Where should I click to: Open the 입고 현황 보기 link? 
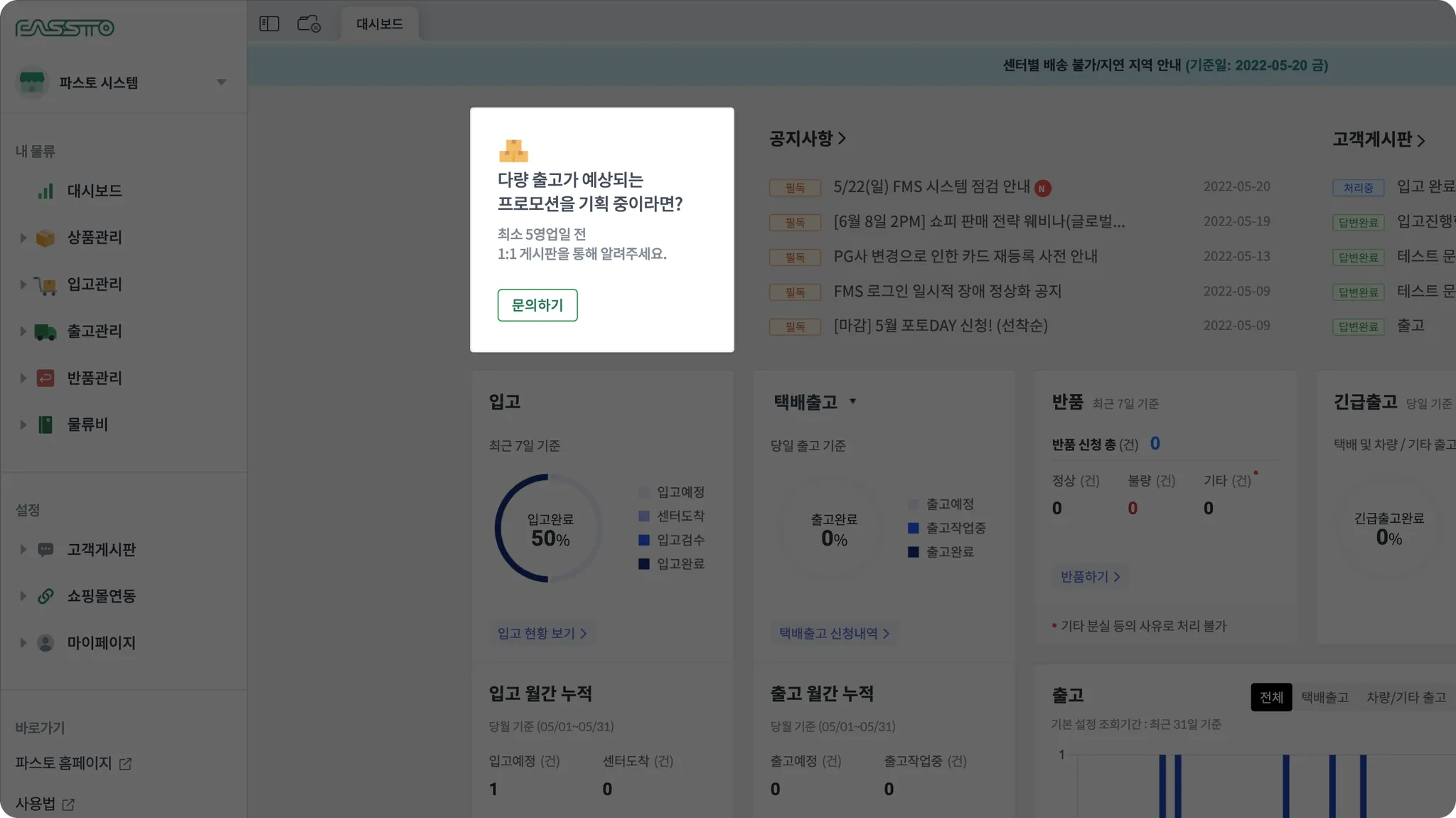pyautogui.click(x=542, y=633)
